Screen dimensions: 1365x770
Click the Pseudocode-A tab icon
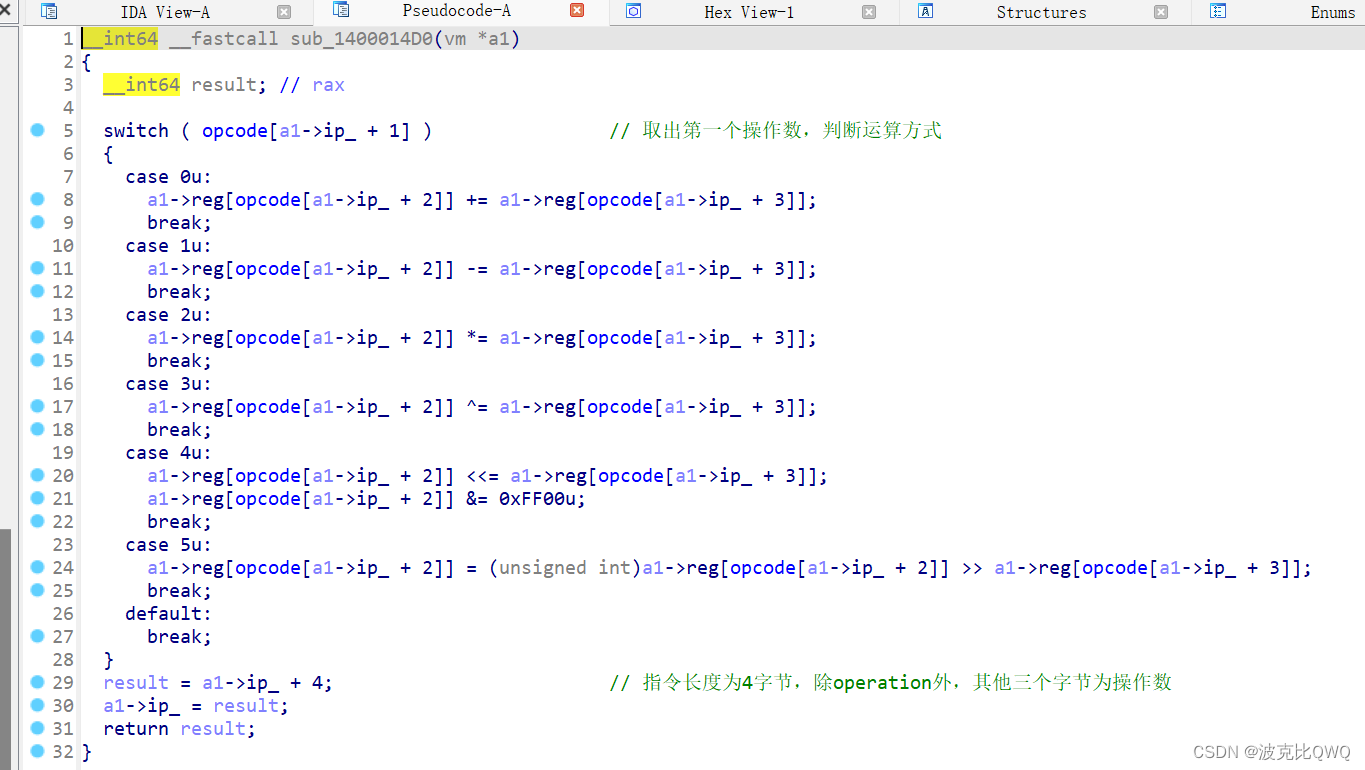tap(341, 10)
